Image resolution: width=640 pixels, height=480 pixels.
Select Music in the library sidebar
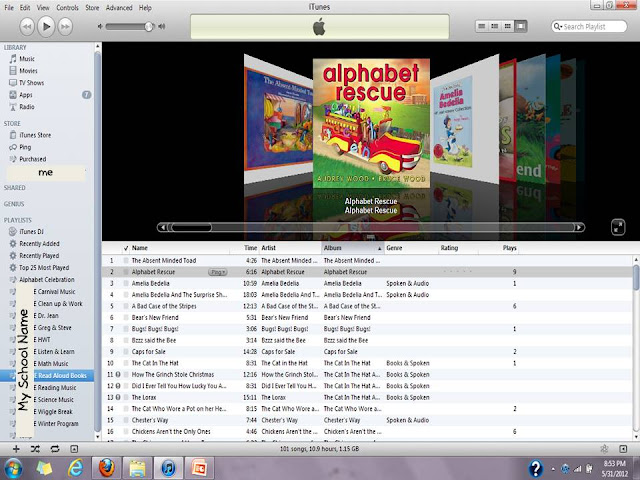(x=27, y=59)
